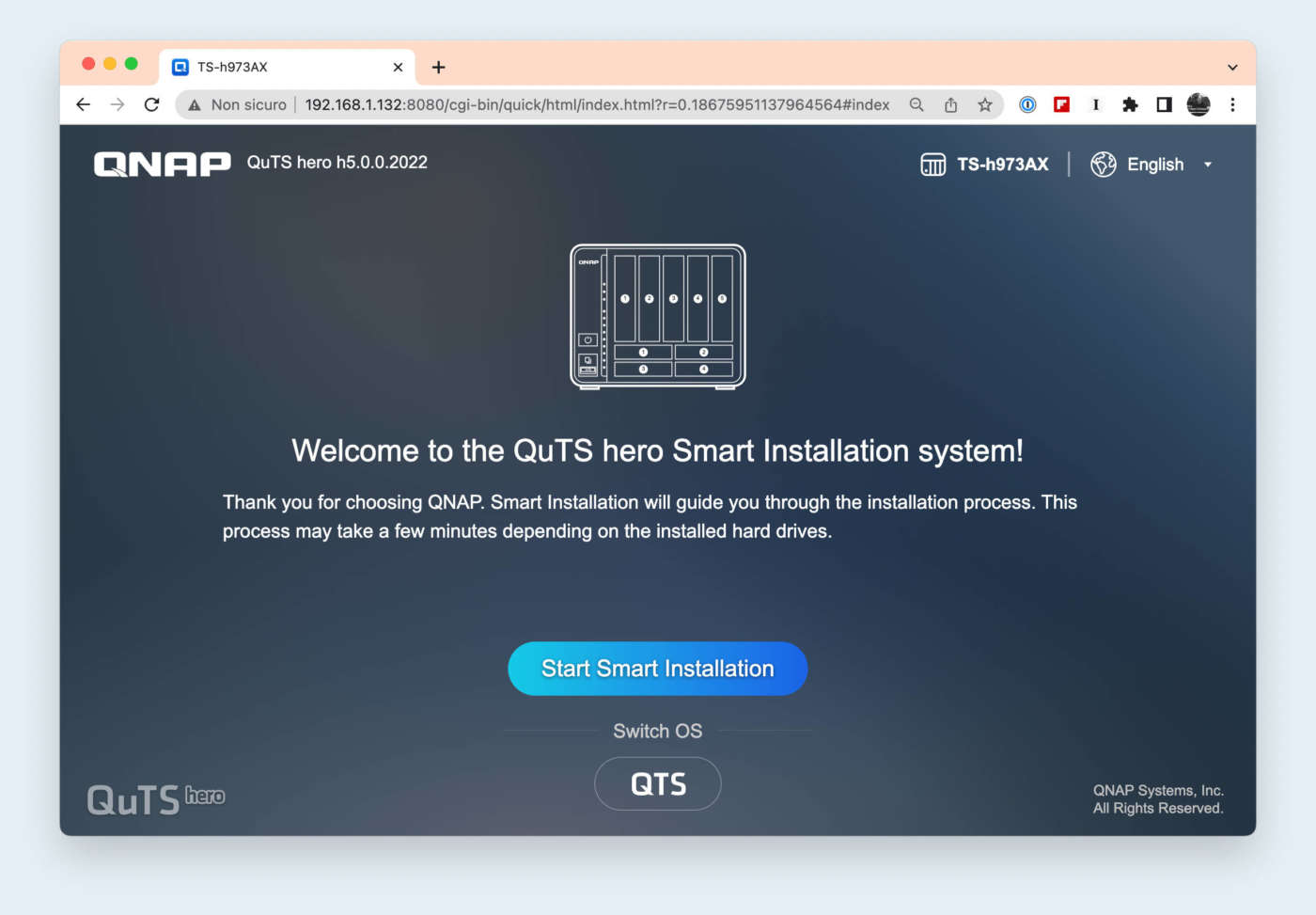The image size is (1316, 915).
Task: Maximize the browser window with green button
Action: coord(132,63)
